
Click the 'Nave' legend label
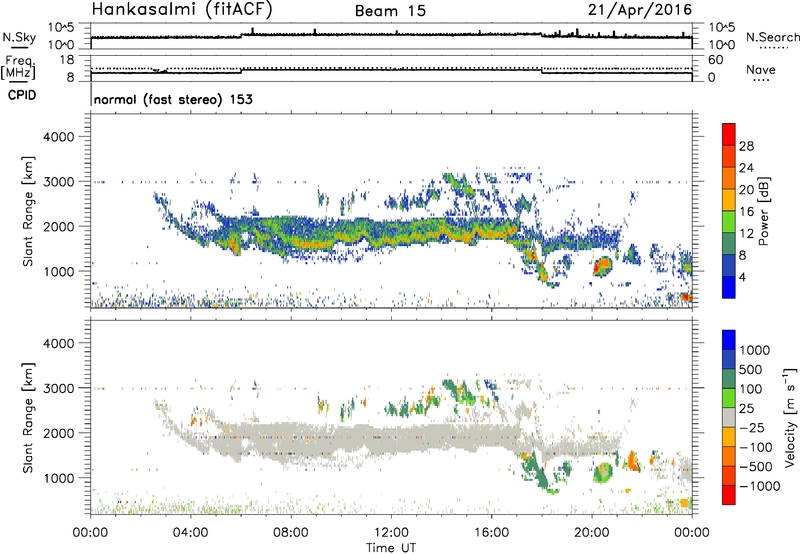click(760, 69)
